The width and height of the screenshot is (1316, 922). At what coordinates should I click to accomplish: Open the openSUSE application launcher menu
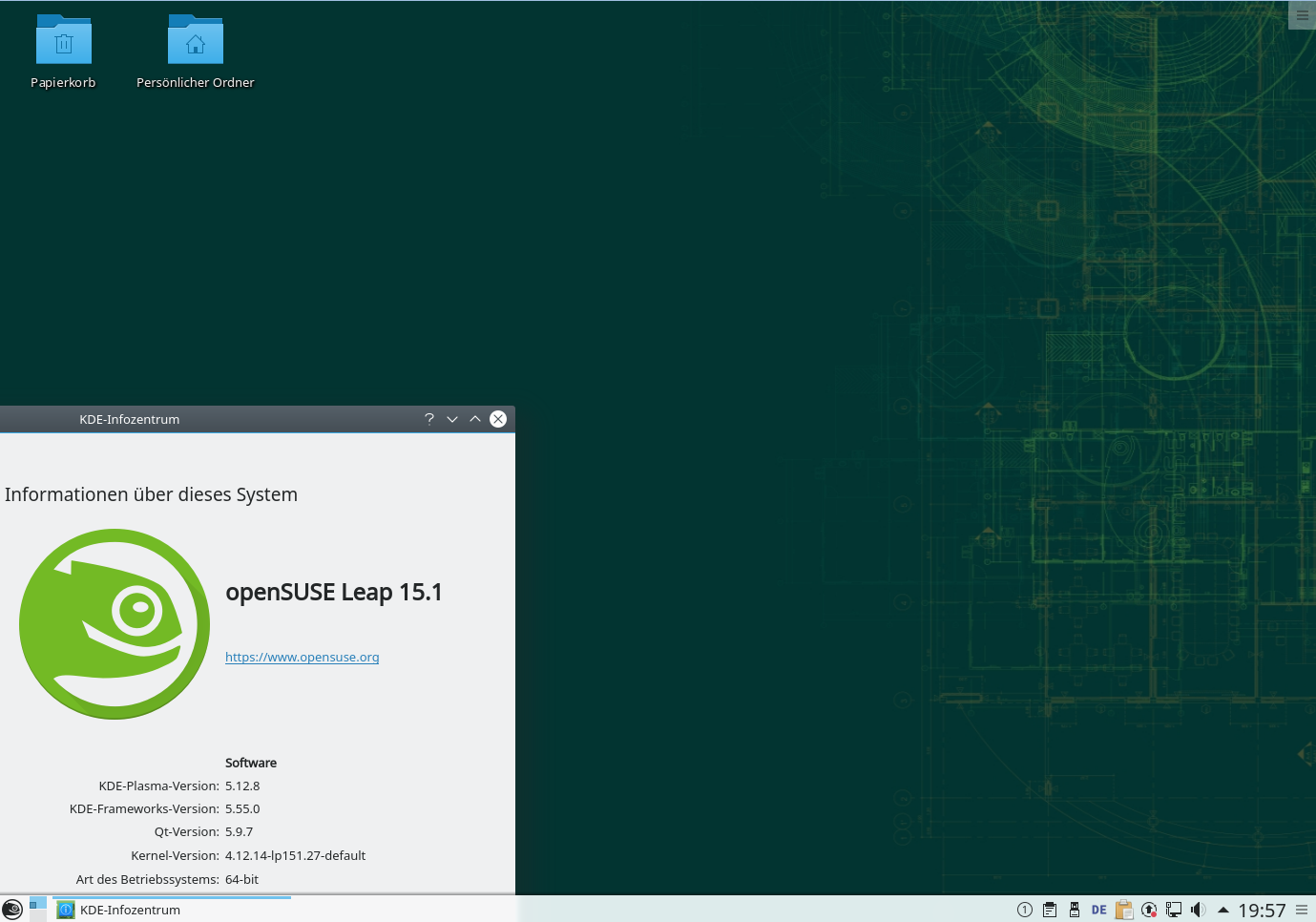pyautogui.click(x=12, y=910)
